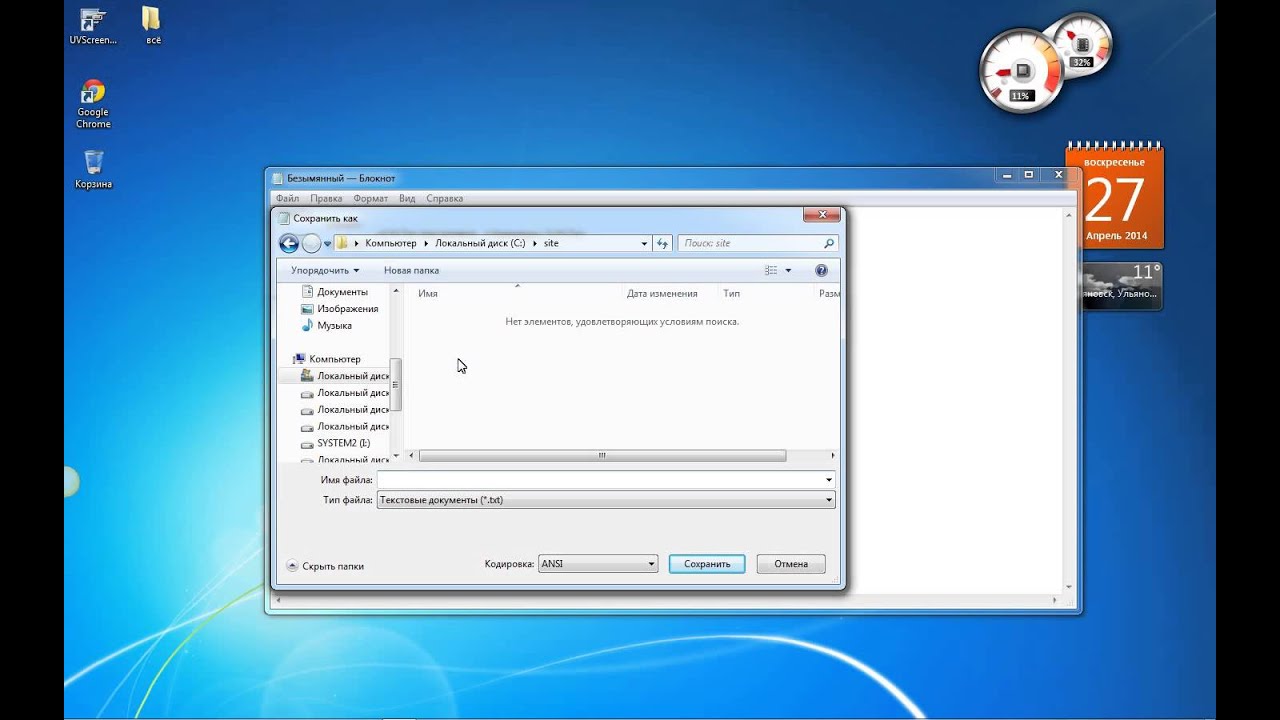Open the recent locations arrow beside Forward
The image size is (1280, 720).
pyautogui.click(x=327, y=244)
